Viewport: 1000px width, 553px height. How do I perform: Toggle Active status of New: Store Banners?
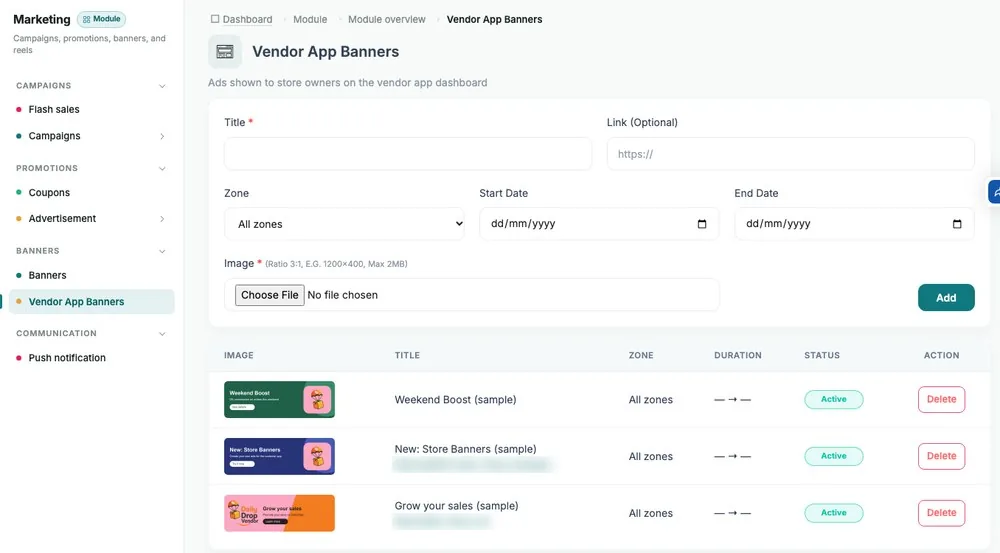click(834, 456)
